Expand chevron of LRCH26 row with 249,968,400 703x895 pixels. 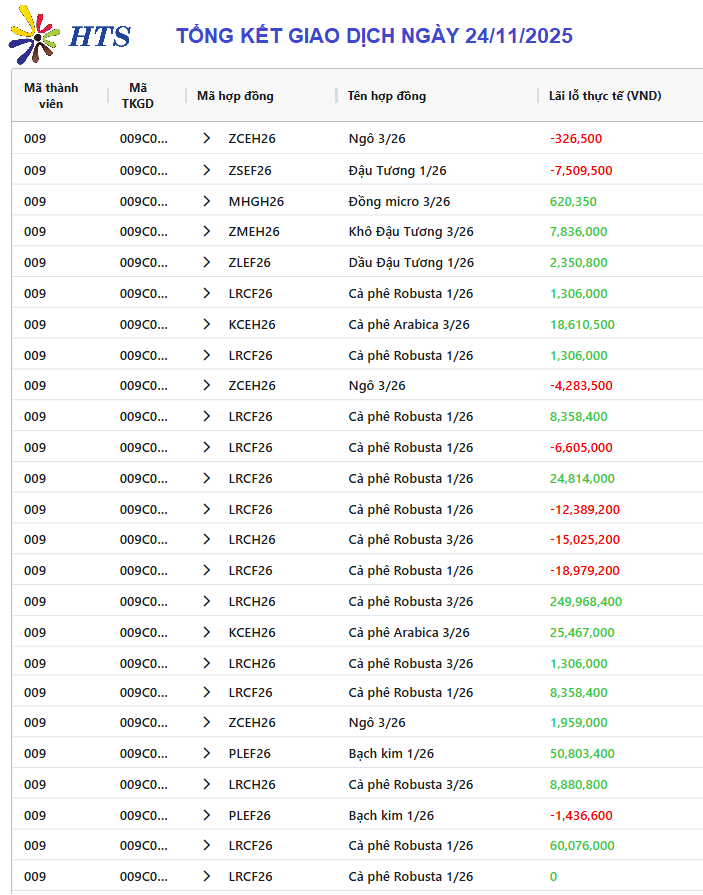[x=206, y=601]
